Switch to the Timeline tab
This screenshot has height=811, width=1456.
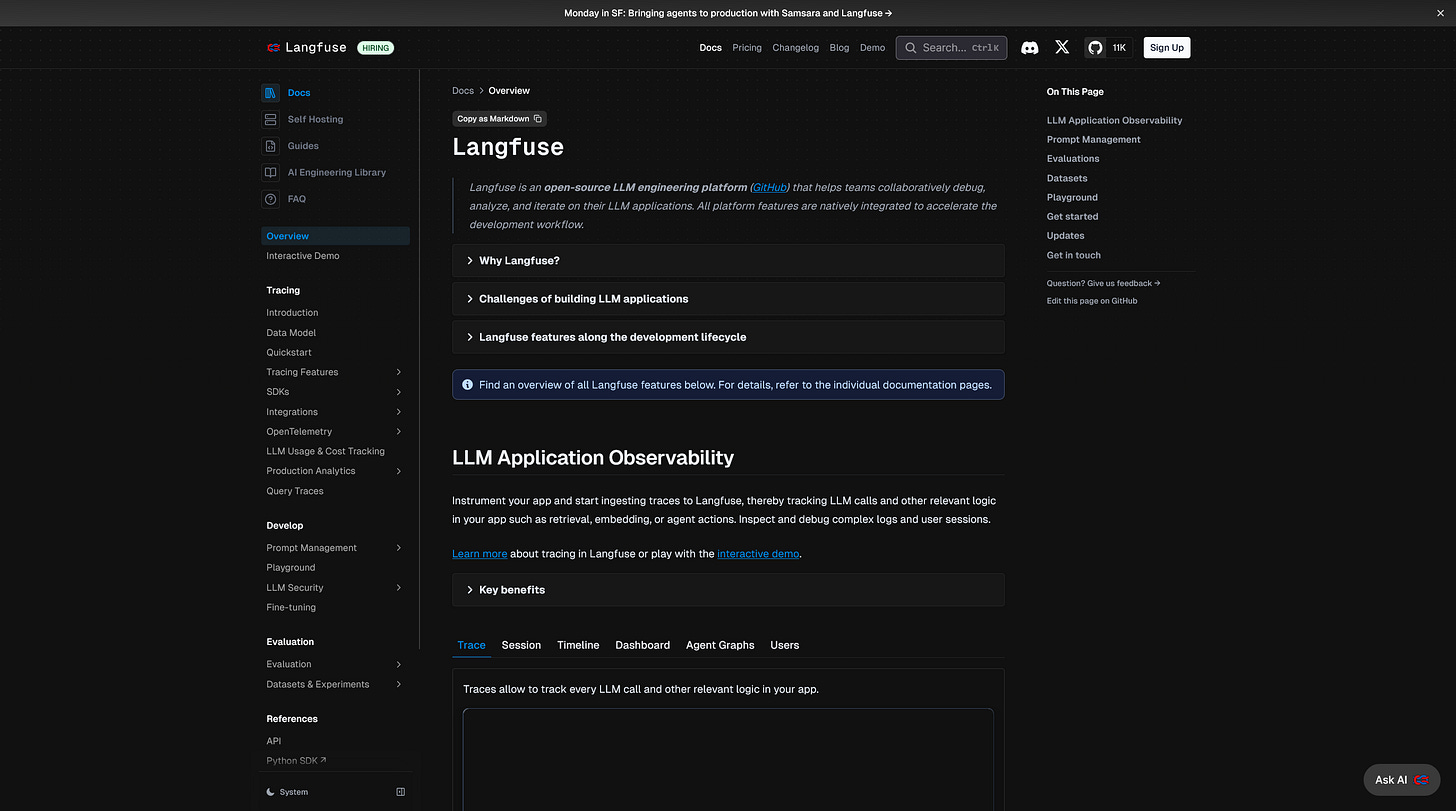[x=578, y=645]
